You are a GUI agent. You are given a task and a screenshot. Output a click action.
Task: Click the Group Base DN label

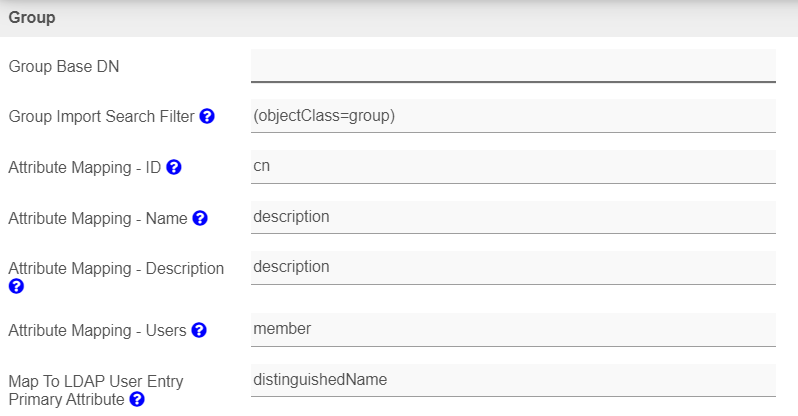point(64,67)
